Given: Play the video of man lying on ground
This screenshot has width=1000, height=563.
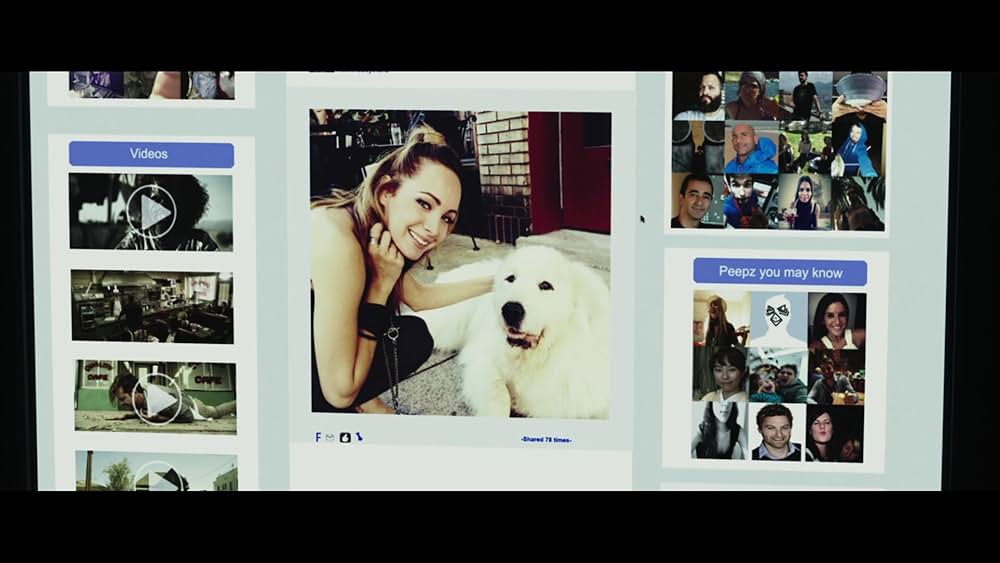Looking at the screenshot, I should pos(156,398).
